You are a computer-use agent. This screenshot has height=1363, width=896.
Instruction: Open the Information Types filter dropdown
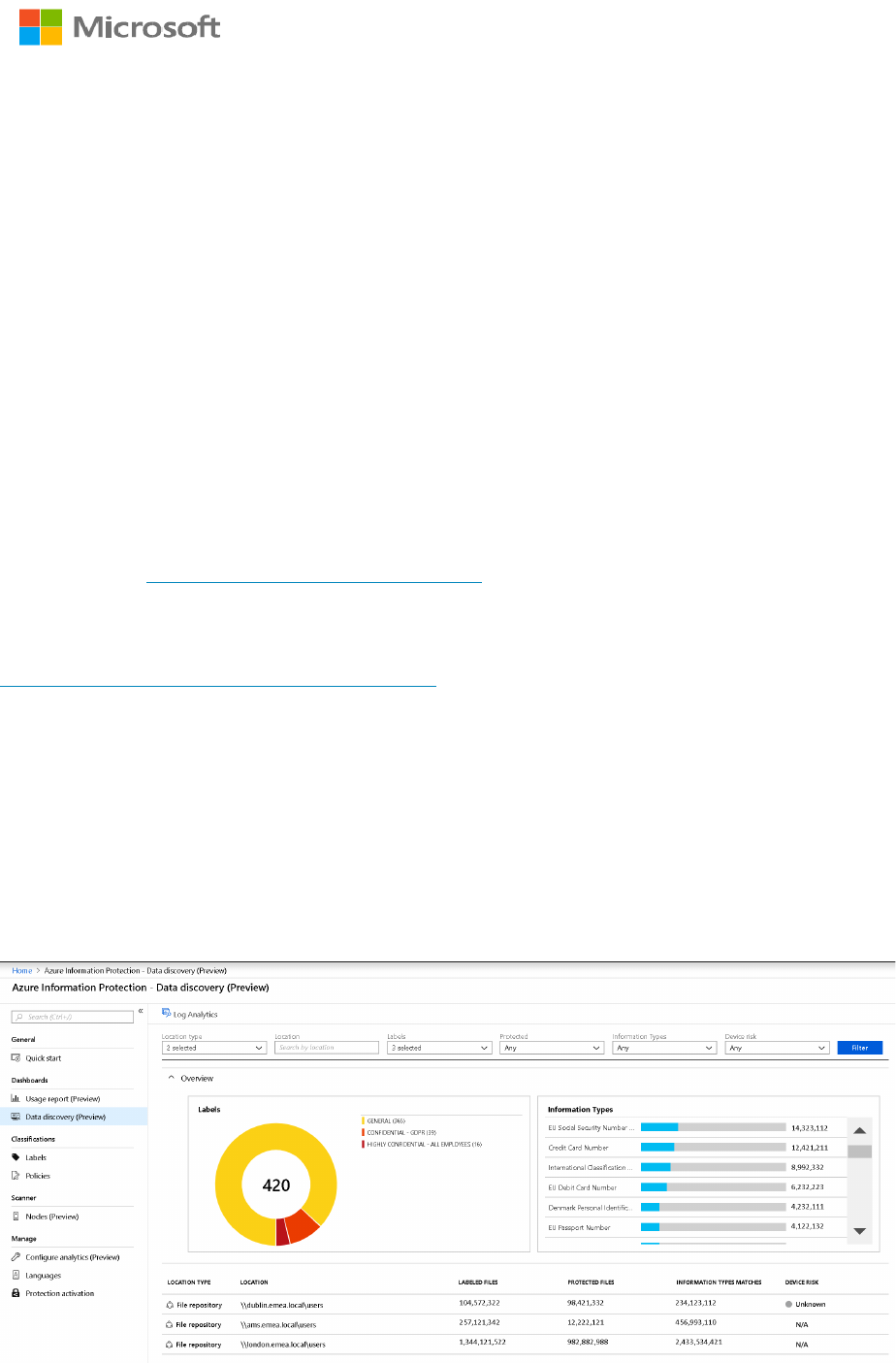[664, 1048]
